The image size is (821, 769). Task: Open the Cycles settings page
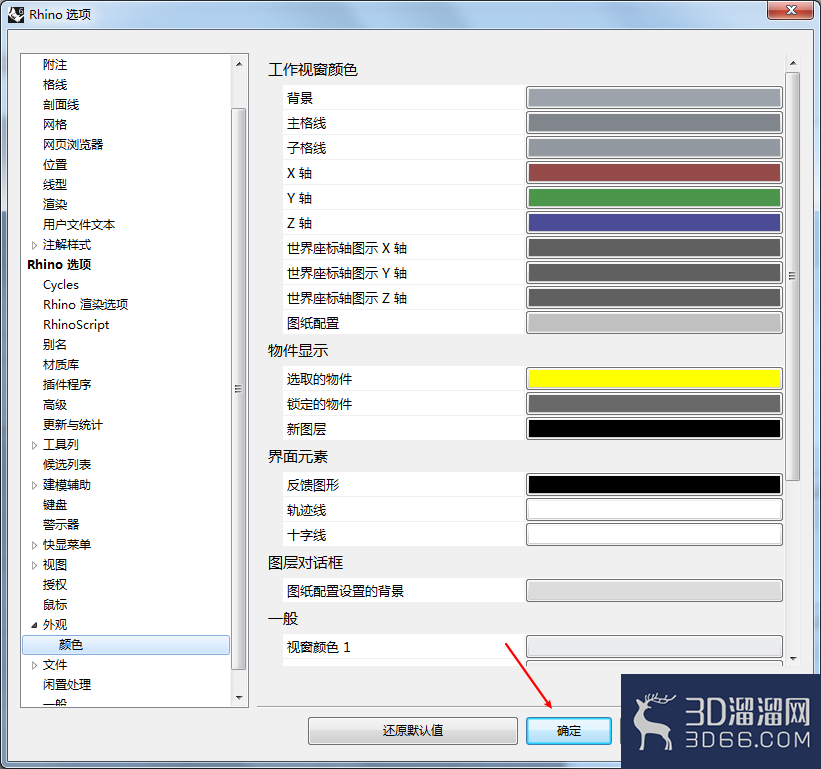pos(61,285)
